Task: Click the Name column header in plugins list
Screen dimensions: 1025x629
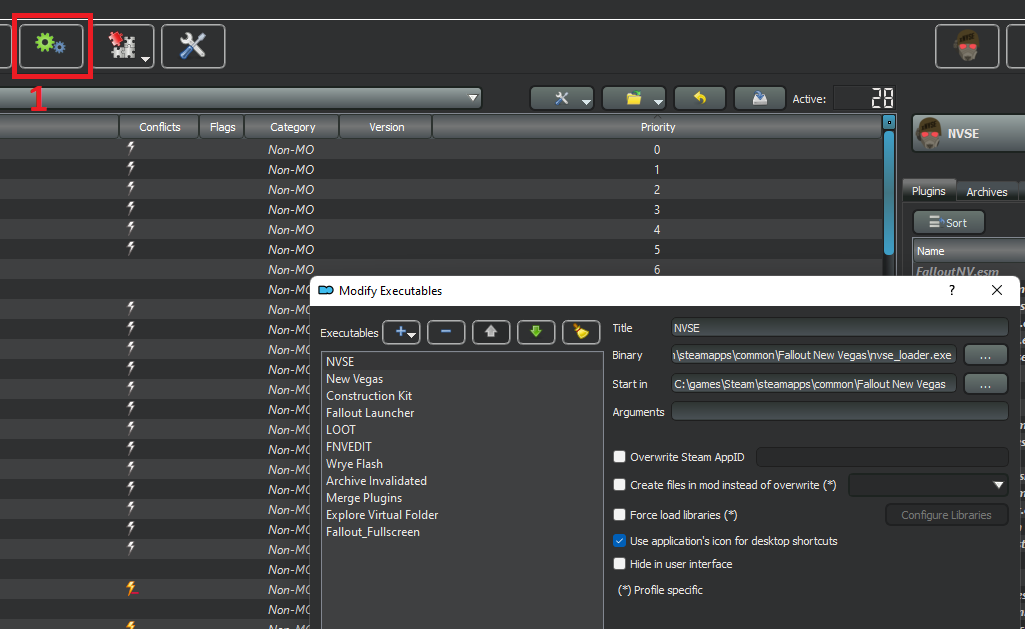Action: pos(969,251)
